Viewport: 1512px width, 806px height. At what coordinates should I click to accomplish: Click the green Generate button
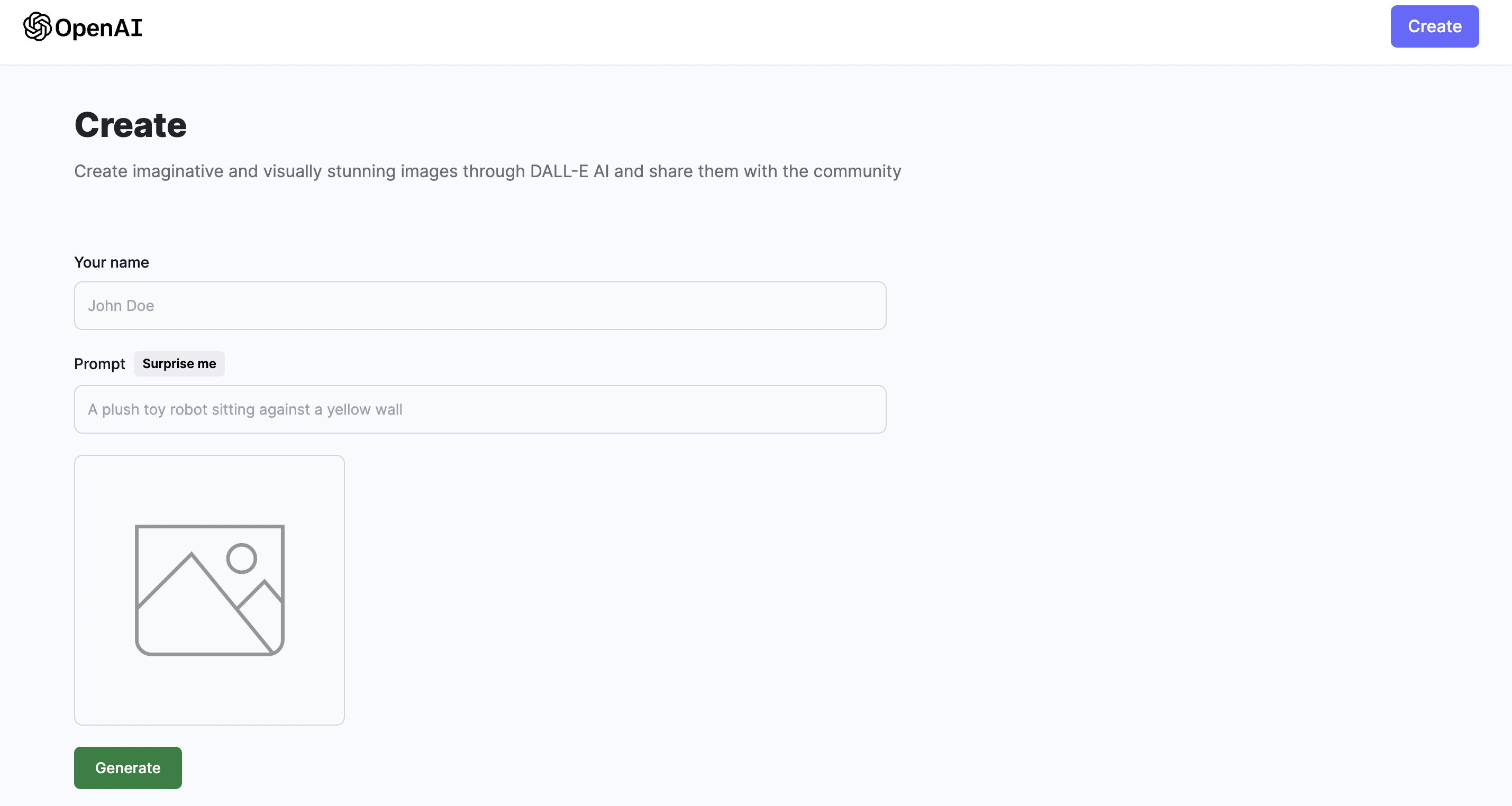pyautogui.click(x=128, y=767)
